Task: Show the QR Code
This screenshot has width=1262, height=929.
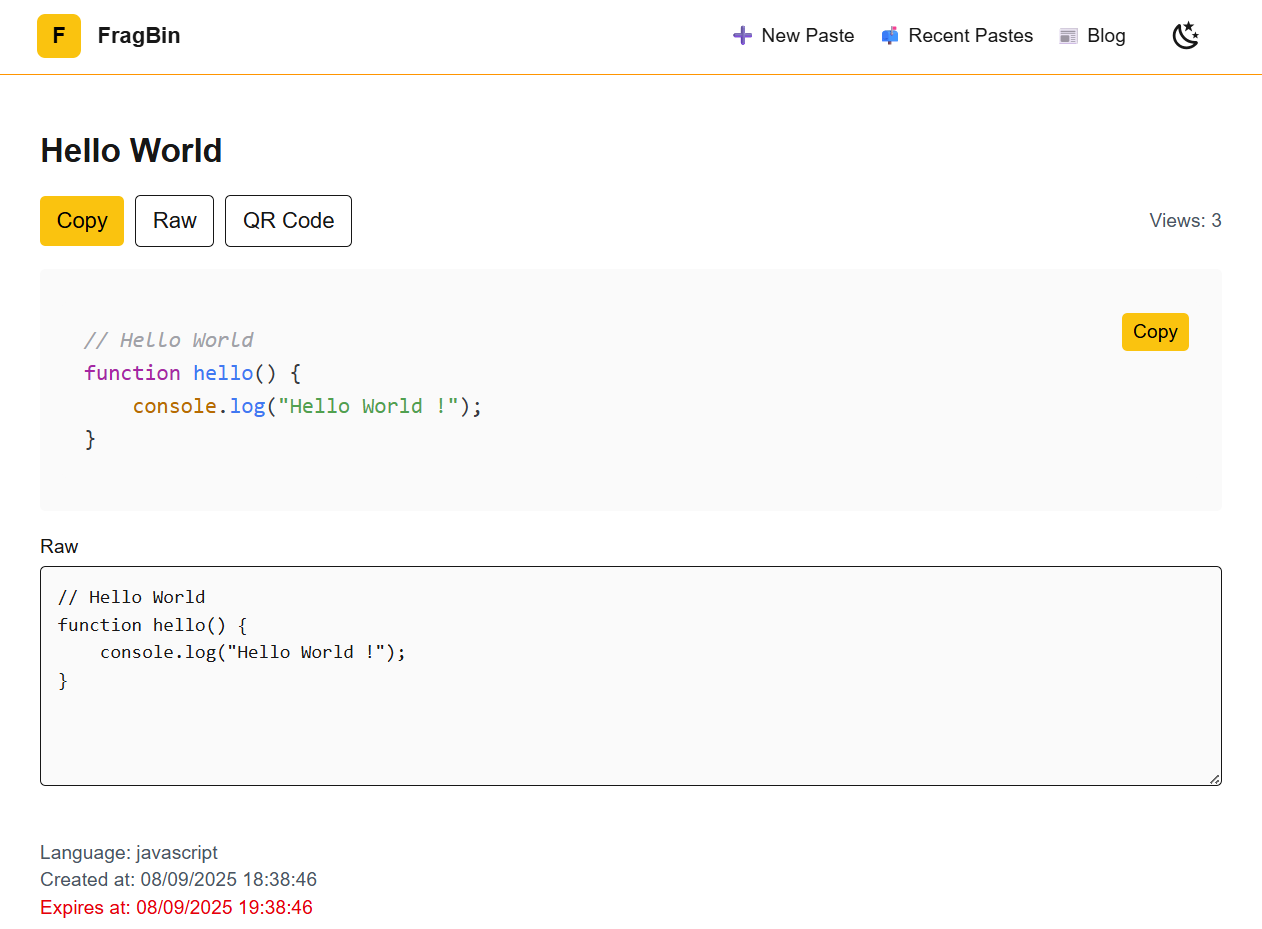Action: 288,221
